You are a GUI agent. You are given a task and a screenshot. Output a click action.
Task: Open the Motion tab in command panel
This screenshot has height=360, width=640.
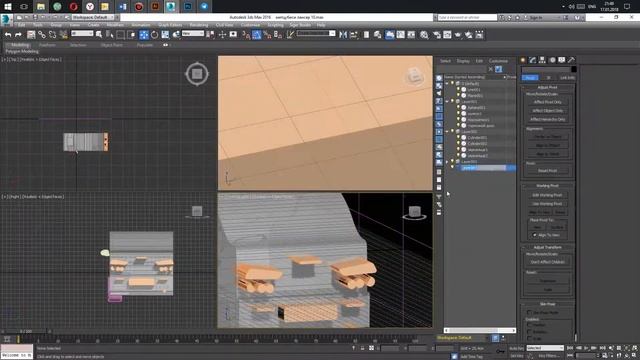[x=552, y=60]
